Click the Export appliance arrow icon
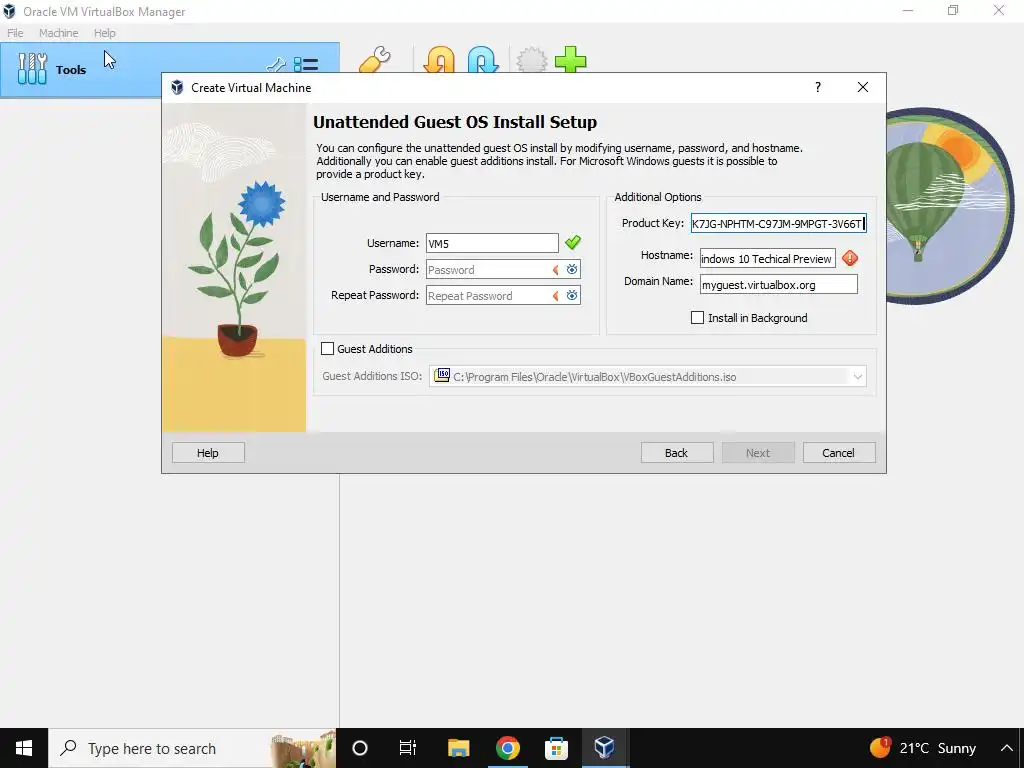Screen dimensions: 1024x768 [x=483, y=60]
